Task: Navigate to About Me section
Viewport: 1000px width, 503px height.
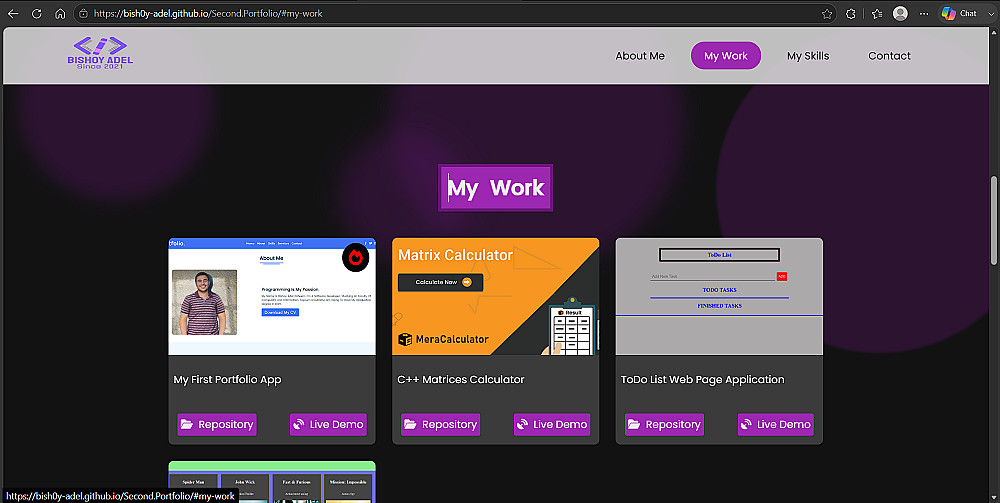Action: point(640,55)
